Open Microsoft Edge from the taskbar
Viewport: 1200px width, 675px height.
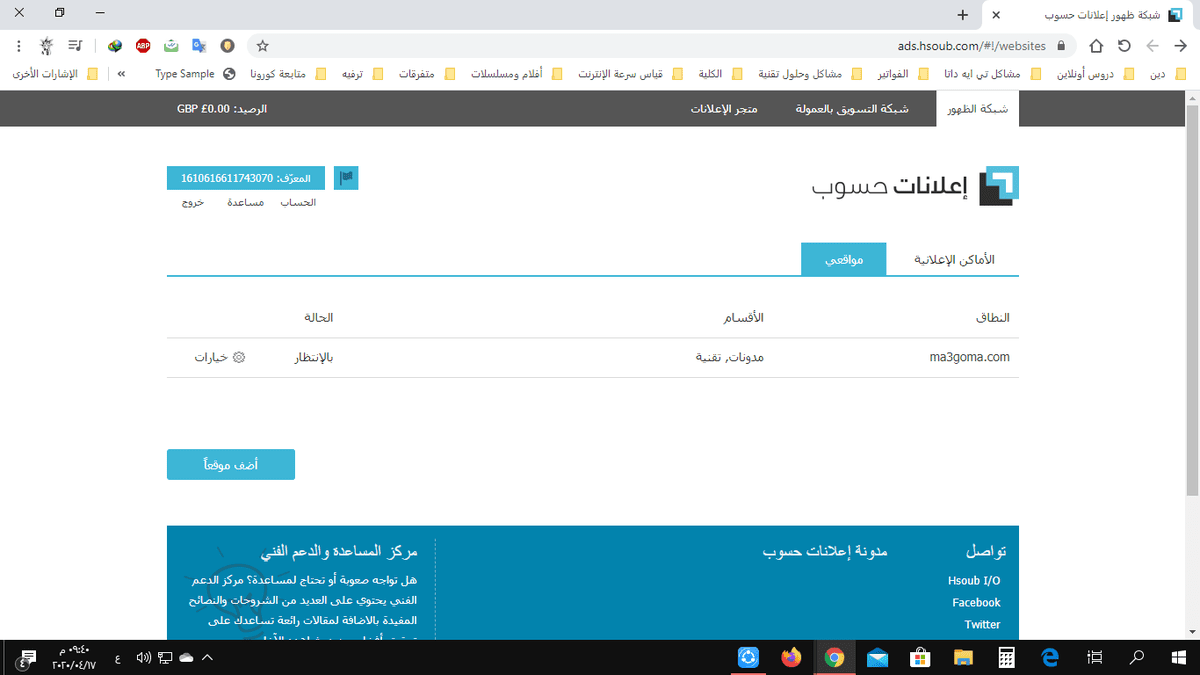tap(1050, 657)
